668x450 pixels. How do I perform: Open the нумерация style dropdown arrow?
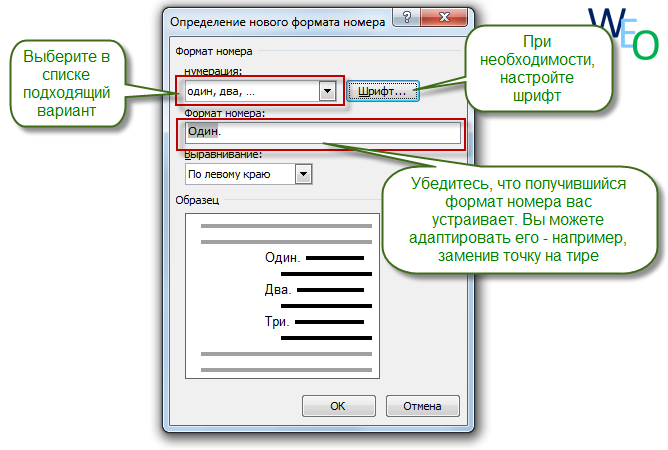click(326, 91)
